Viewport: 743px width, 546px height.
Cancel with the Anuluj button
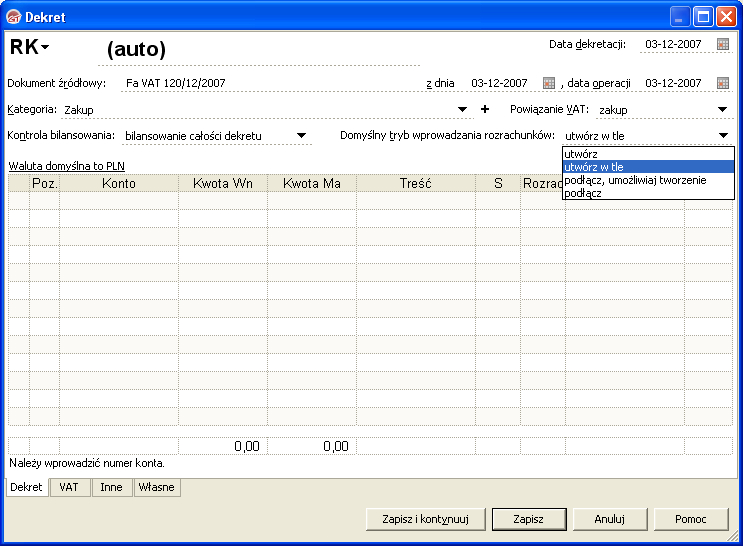(610, 519)
